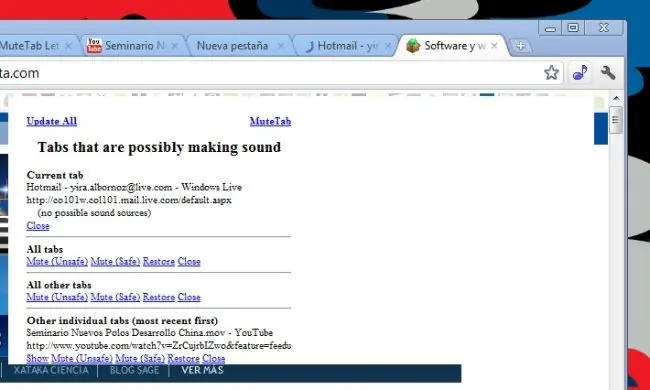Close the Software y w tab
This screenshot has height=390, width=650.
[x=494, y=46]
